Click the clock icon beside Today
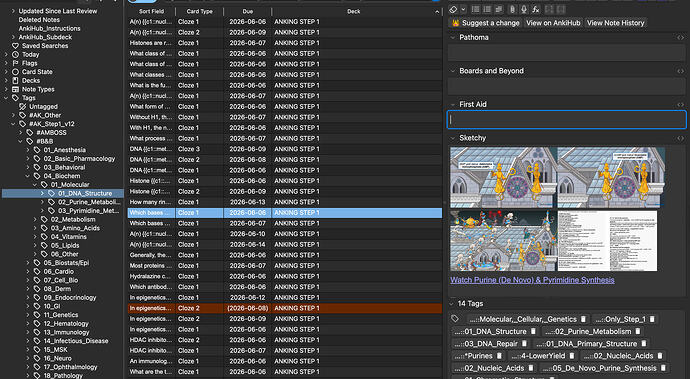This screenshot has width=690, height=379. click(15, 55)
